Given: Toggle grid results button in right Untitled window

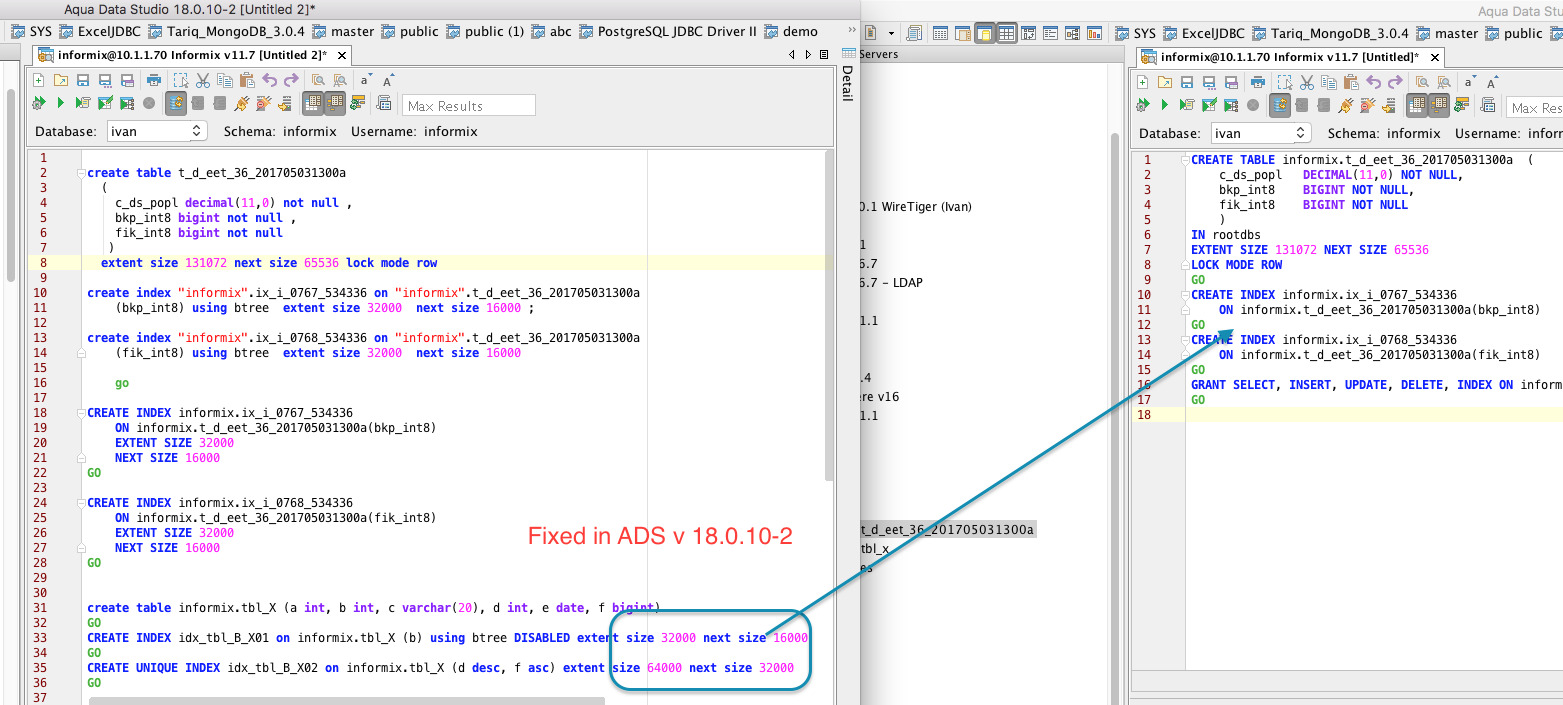Looking at the screenshot, I should 1417,104.
